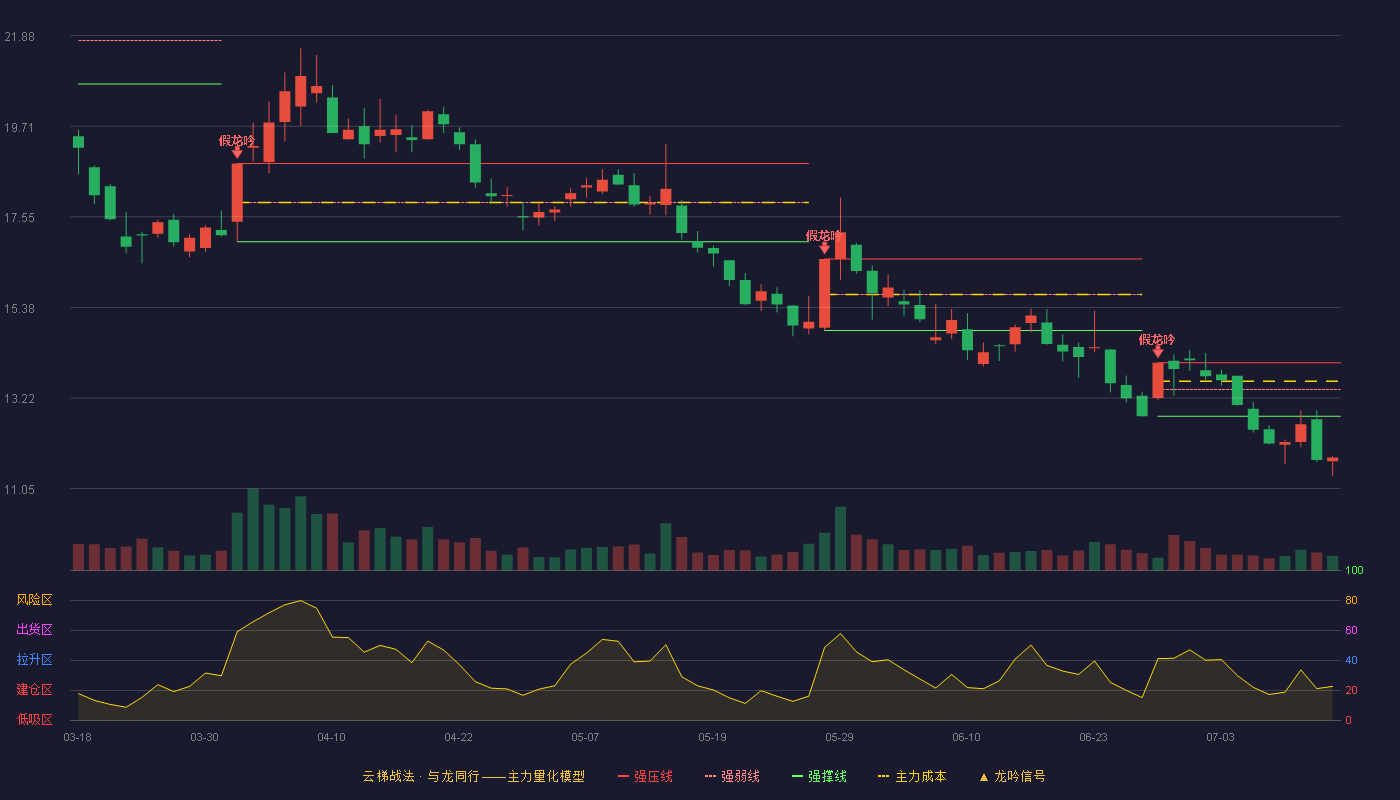Screen dimensions: 1400x800
Task: Click the 拉升区 zone label
Action: 34,660
